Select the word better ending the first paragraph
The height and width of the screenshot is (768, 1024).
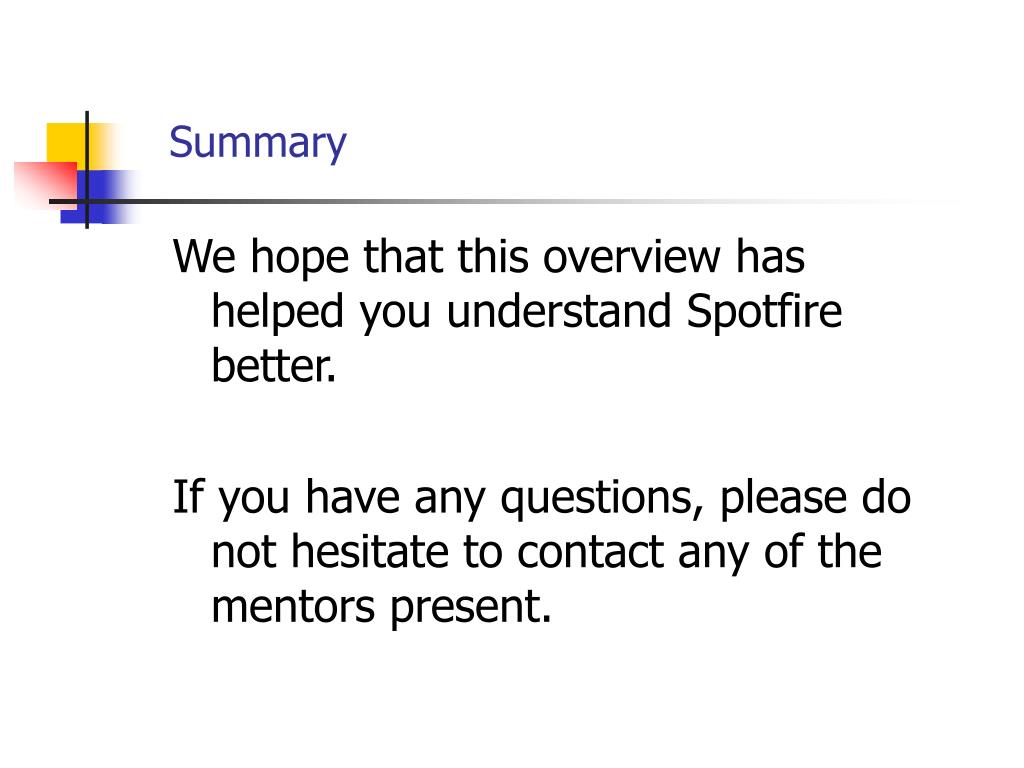click(x=274, y=365)
